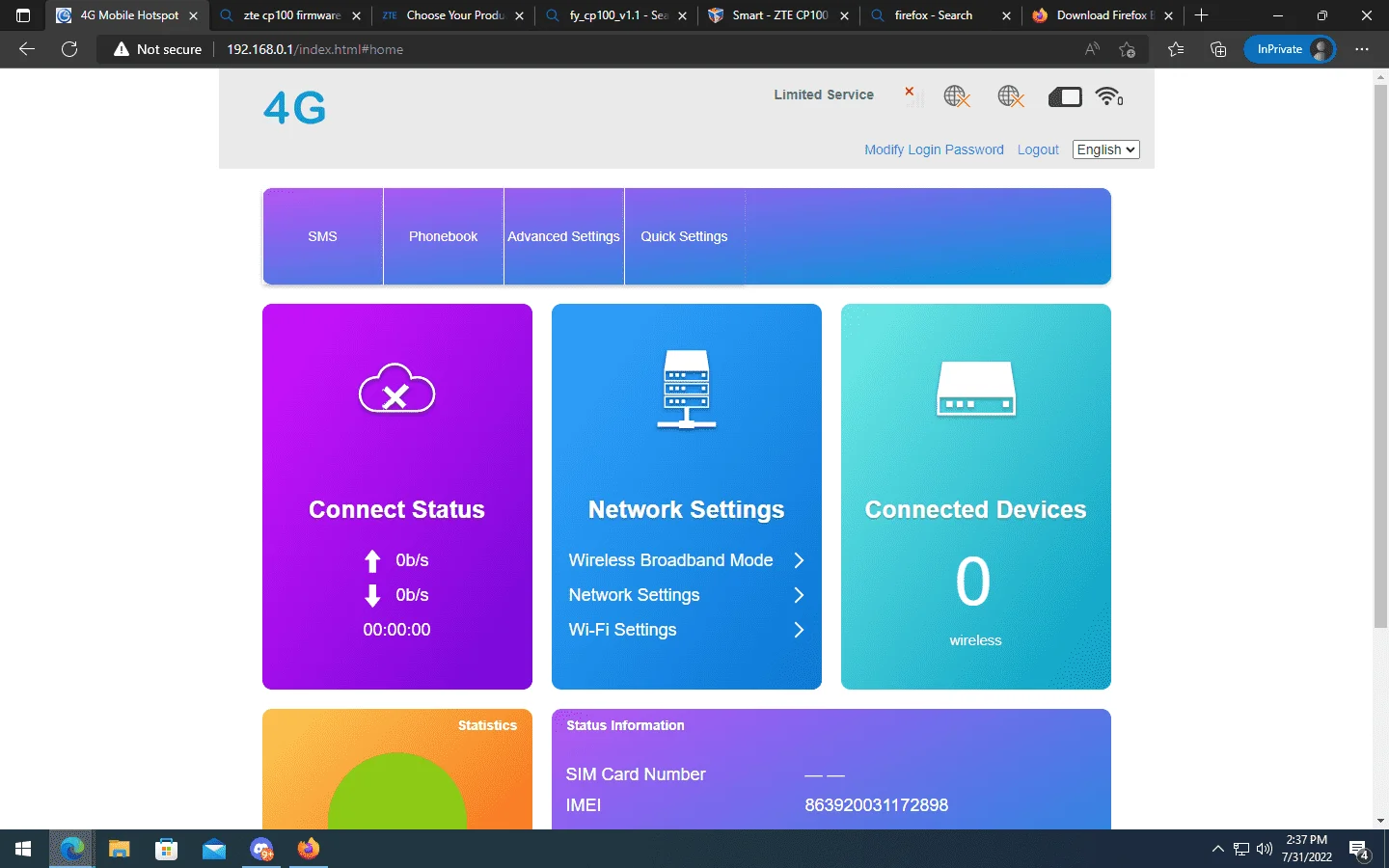
Task: Click the Not secure warning icon
Action: [122, 49]
